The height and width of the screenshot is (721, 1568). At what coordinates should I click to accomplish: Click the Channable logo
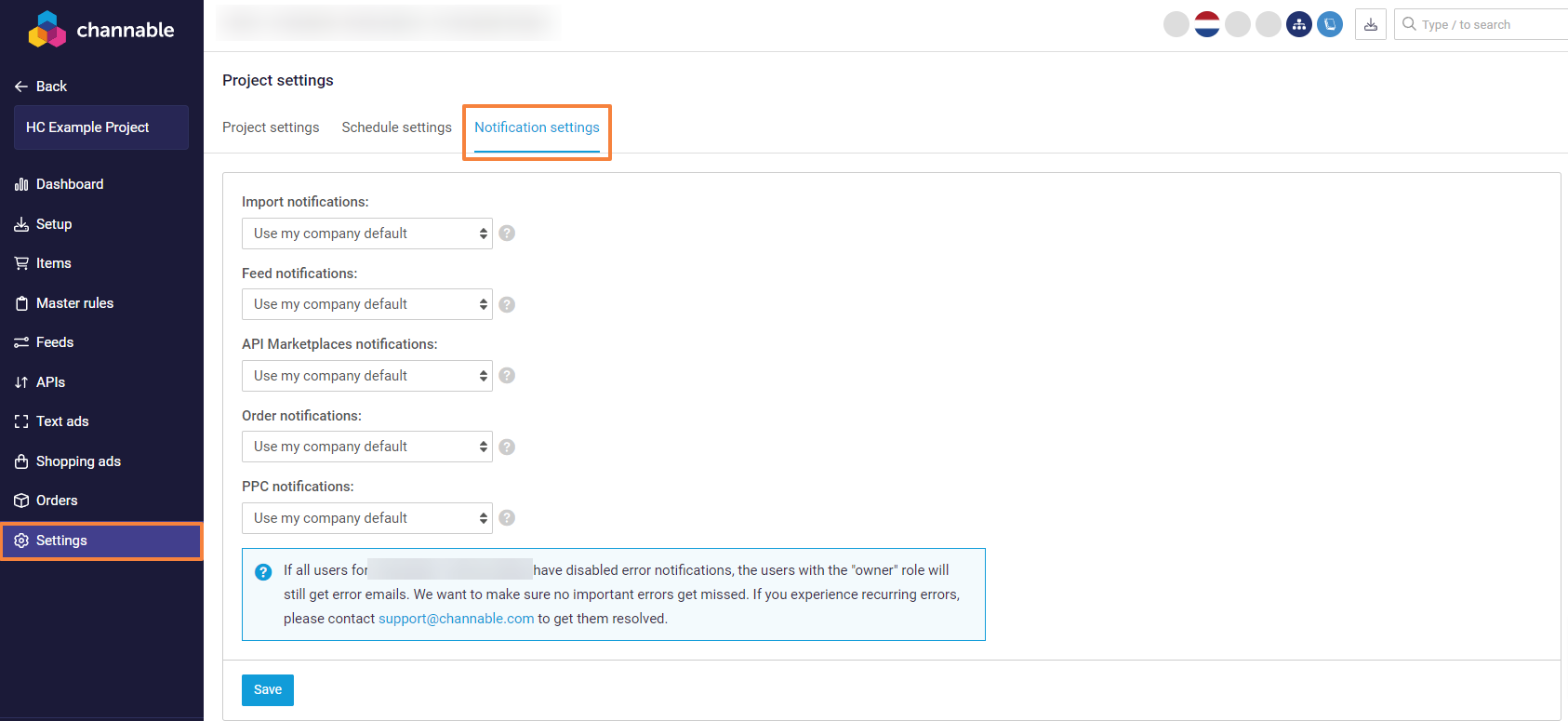pos(101,30)
